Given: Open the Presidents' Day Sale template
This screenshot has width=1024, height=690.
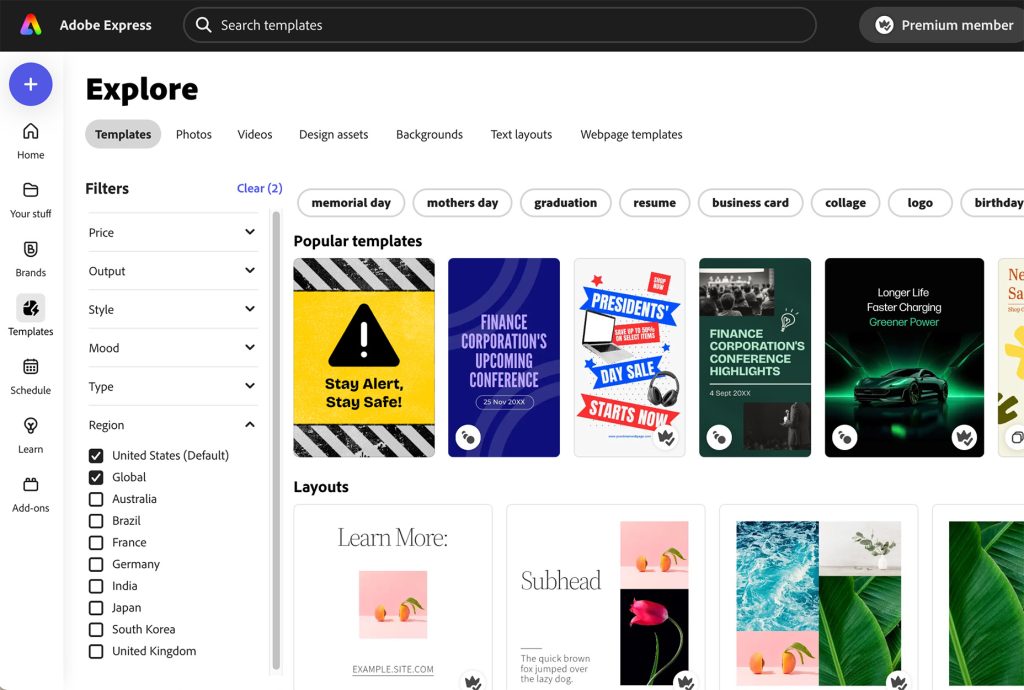Looking at the screenshot, I should [x=630, y=358].
